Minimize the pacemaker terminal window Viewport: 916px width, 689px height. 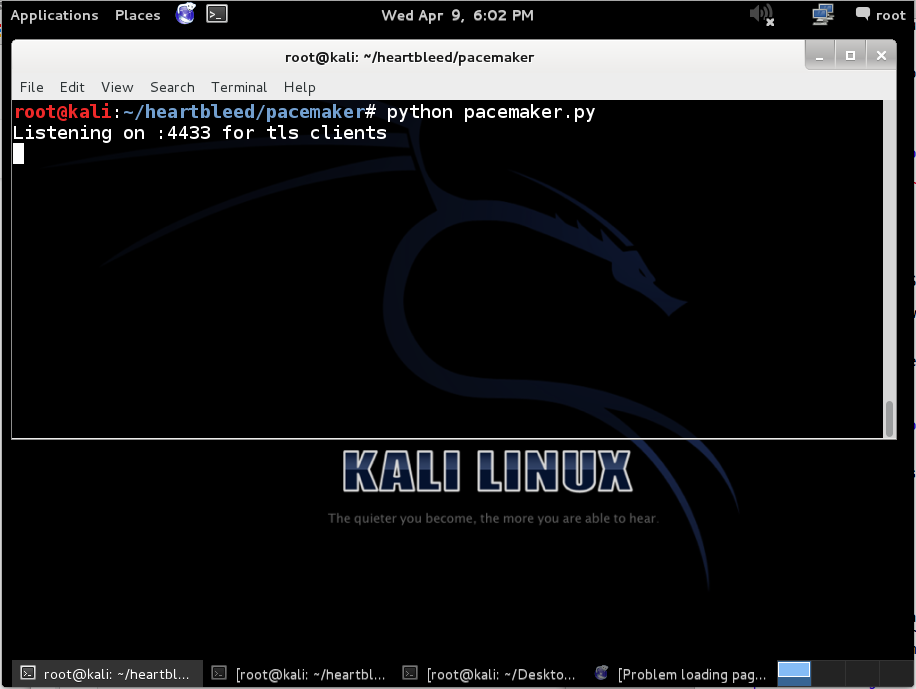point(820,56)
